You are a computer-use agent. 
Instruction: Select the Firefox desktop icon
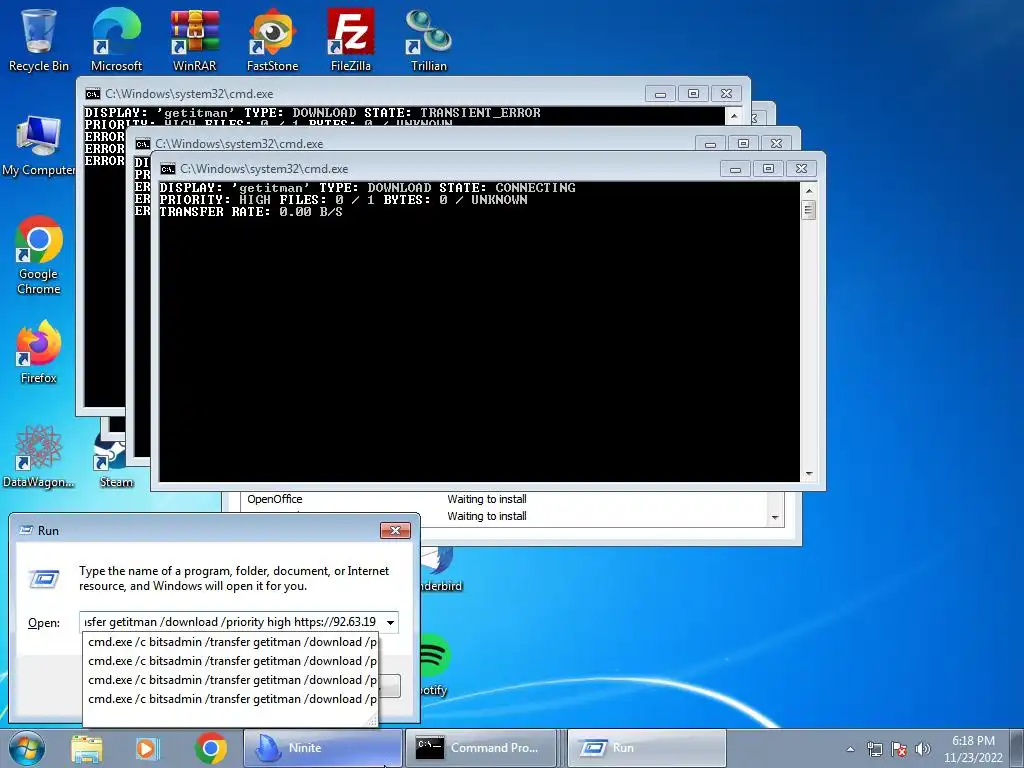39,351
